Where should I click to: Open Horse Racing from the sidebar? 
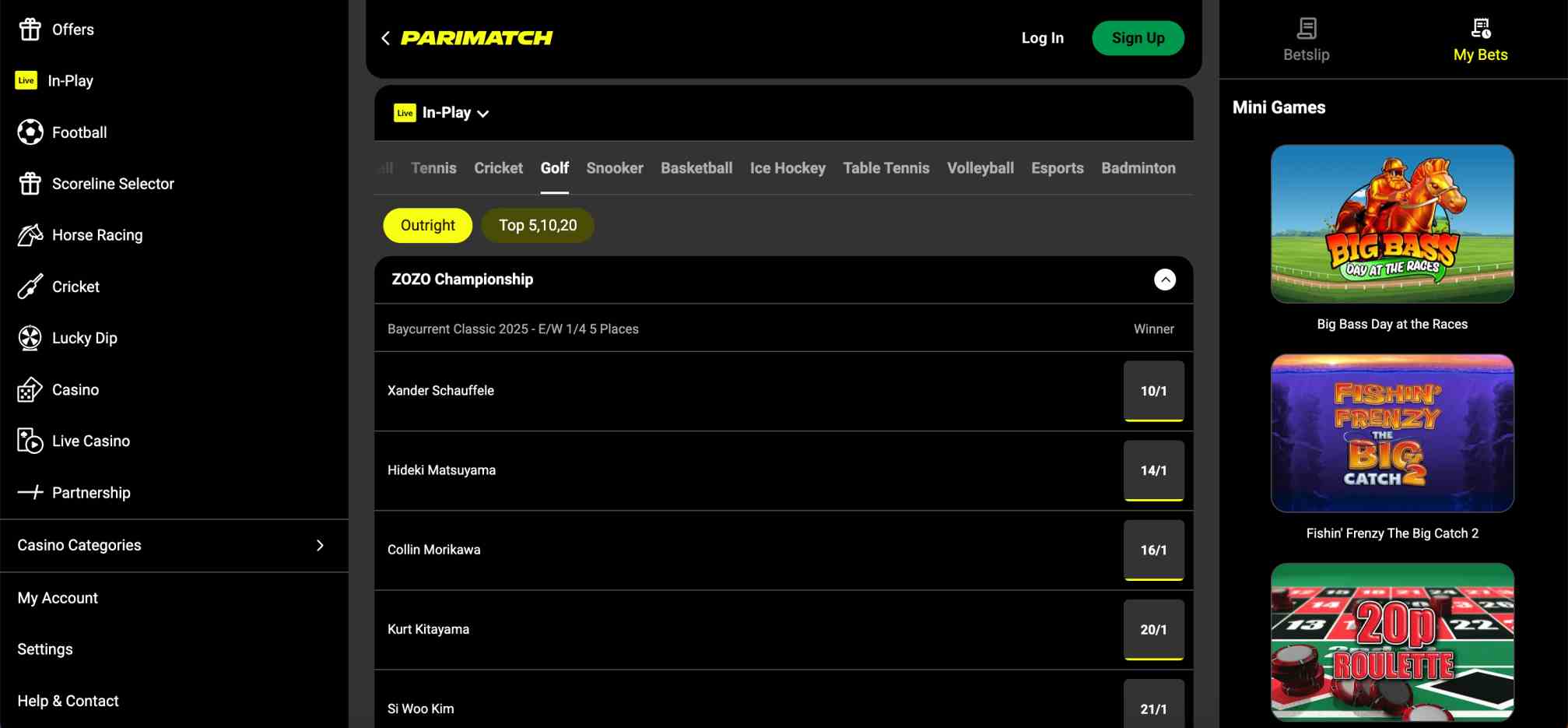point(30,234)
